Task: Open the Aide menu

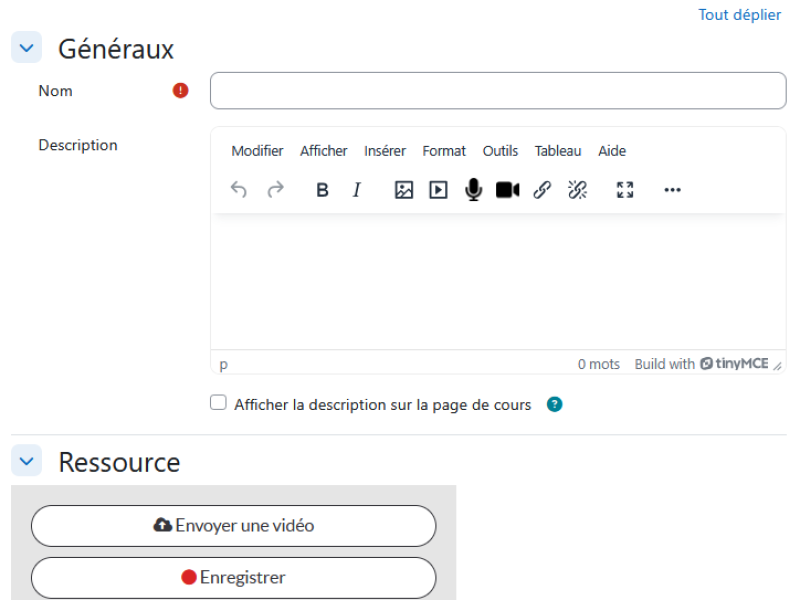Action: click(x=612, y=151)
